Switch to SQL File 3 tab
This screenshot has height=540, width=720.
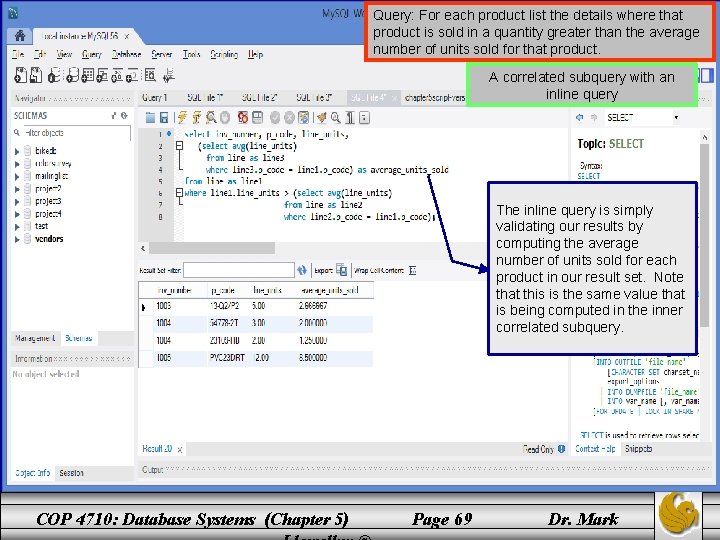(314, 97)
